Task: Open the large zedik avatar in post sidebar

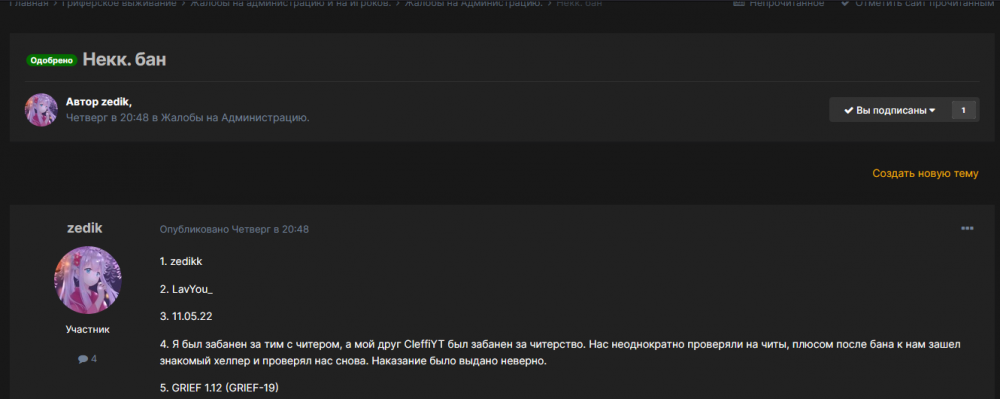Action: pos(88,280)
